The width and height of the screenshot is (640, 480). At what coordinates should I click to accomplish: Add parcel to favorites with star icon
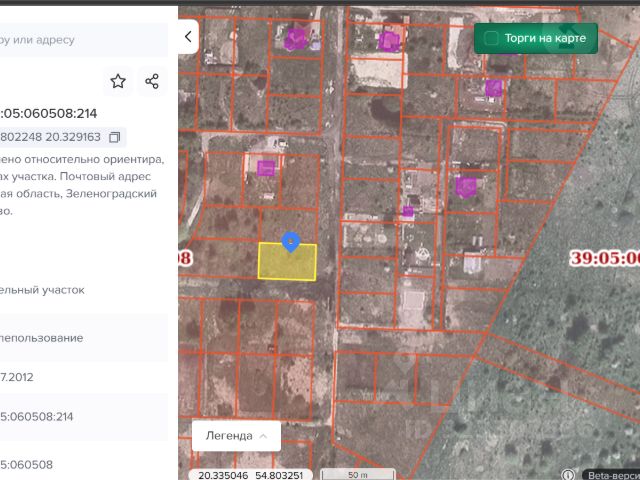118,81
